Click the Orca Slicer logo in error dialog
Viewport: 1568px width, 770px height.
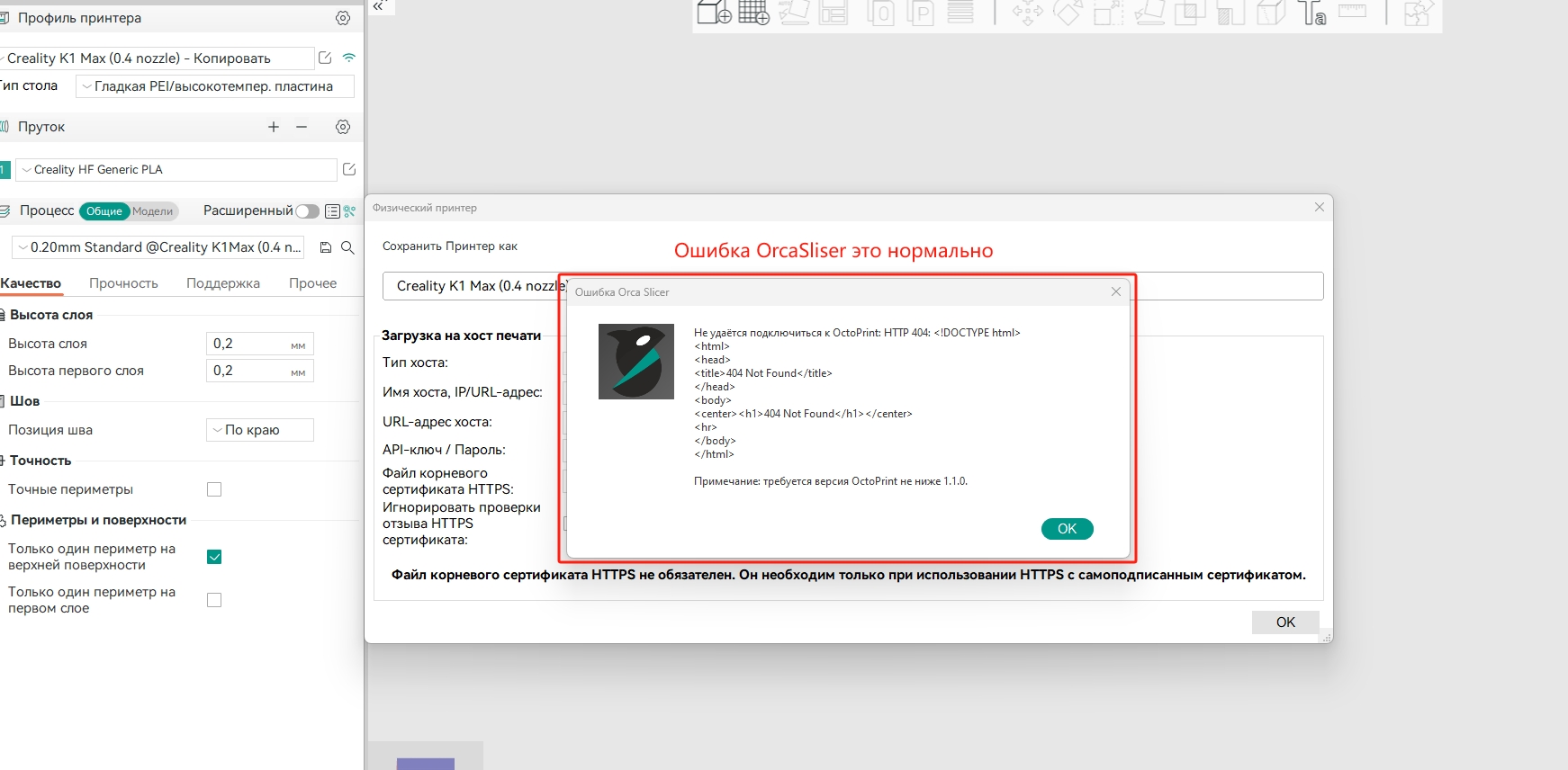636,362
